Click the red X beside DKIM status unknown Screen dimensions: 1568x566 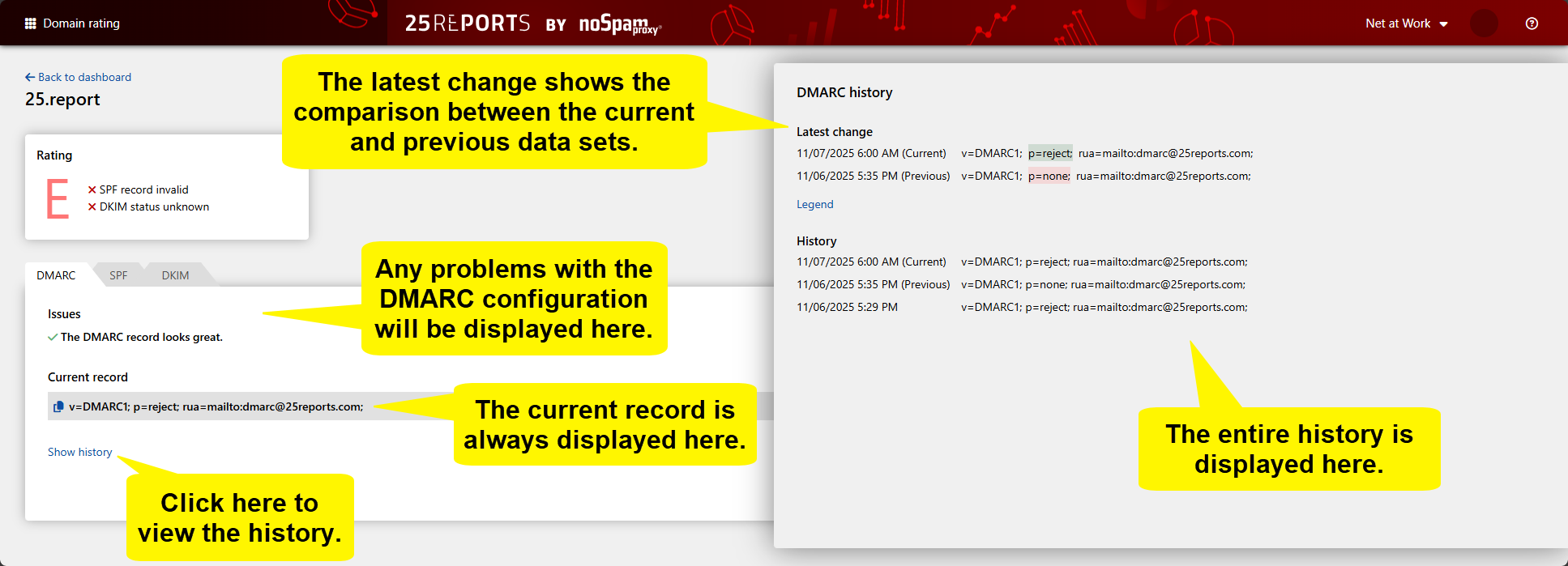pyautogui.click(x=92, y=207)
